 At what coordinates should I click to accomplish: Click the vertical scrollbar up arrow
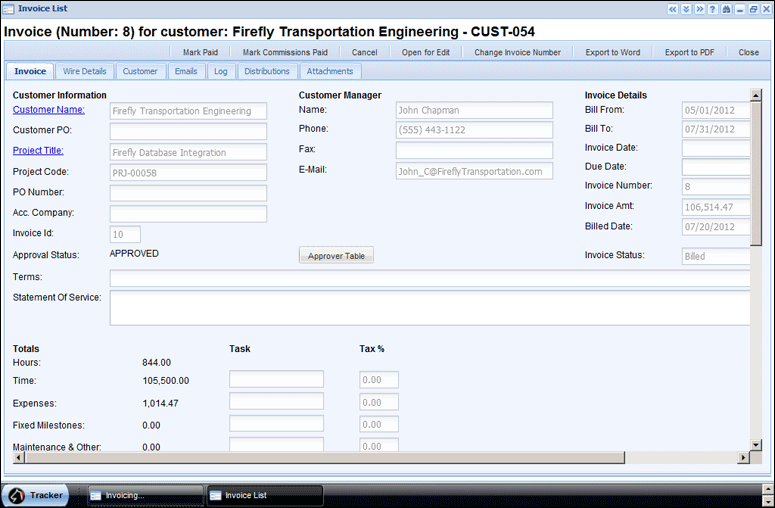756,94
